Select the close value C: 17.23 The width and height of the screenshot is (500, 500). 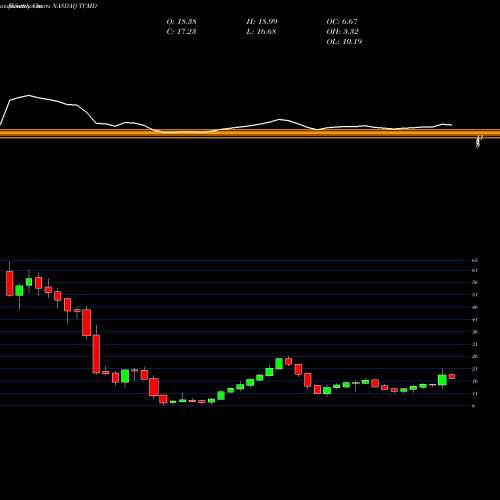coord(181,31)
